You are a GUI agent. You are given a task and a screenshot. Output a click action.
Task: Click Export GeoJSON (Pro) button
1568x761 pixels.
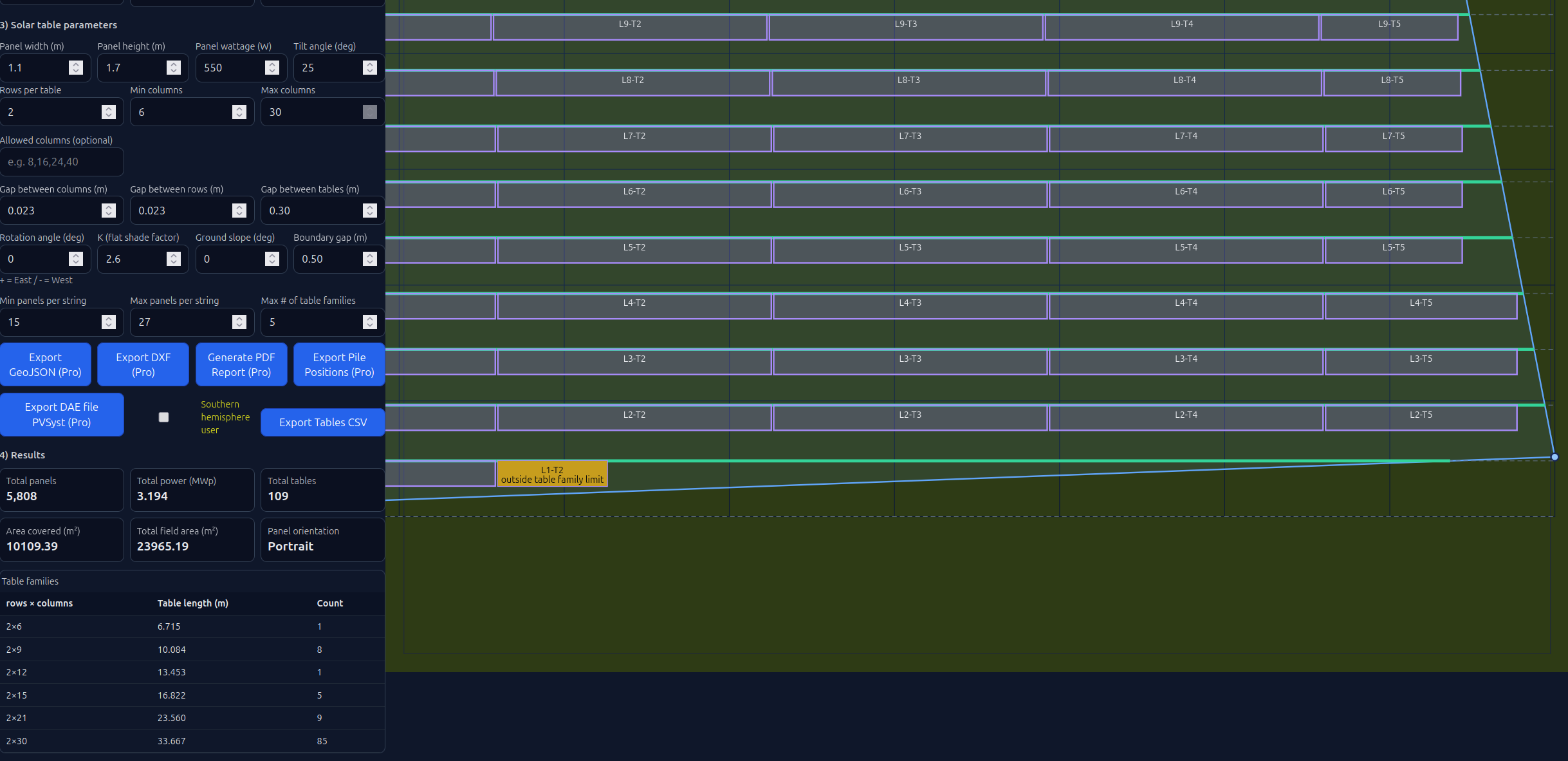(45, 364)
